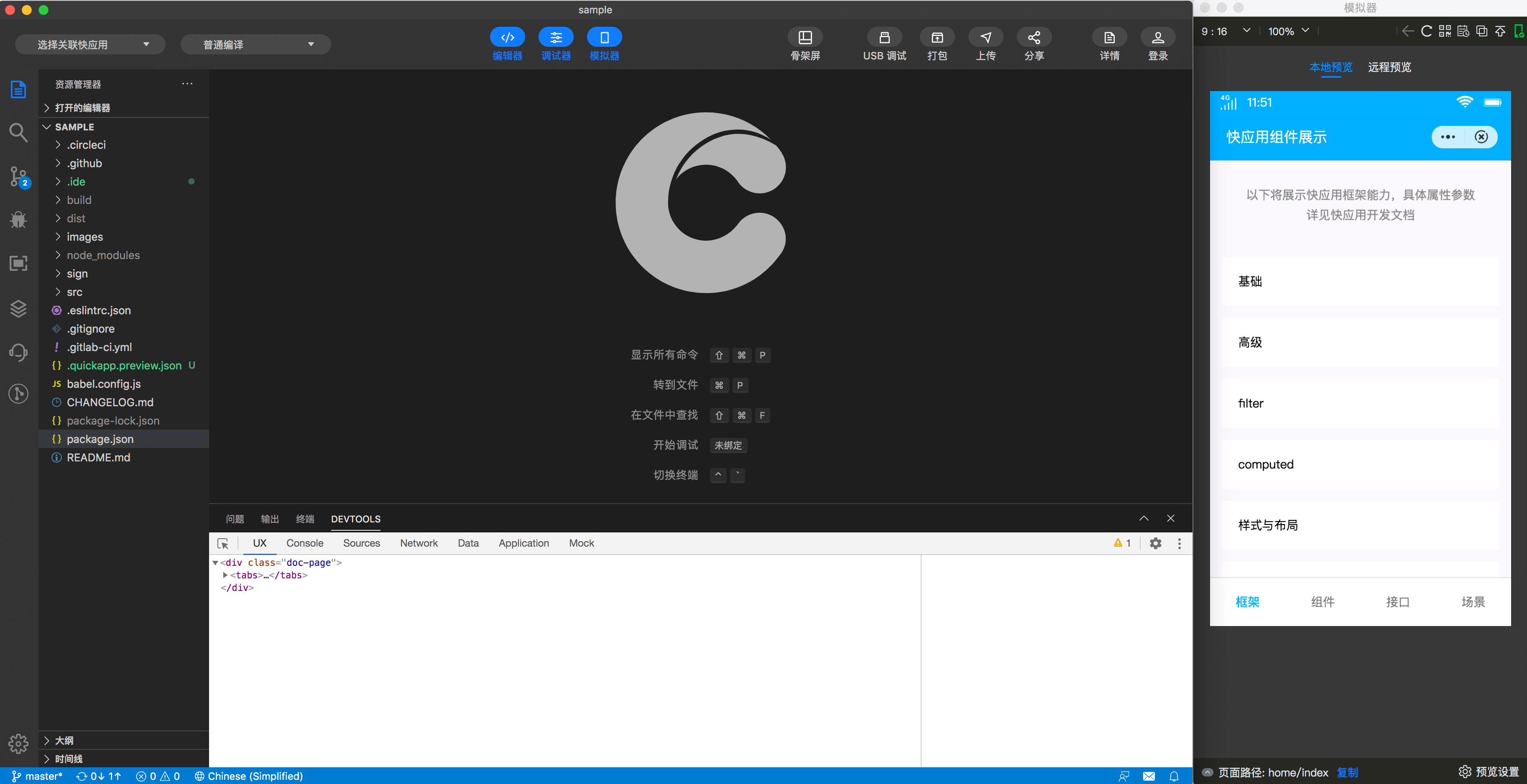
Task: Open Search in the activity bar
Action: (x=18, y=133)
